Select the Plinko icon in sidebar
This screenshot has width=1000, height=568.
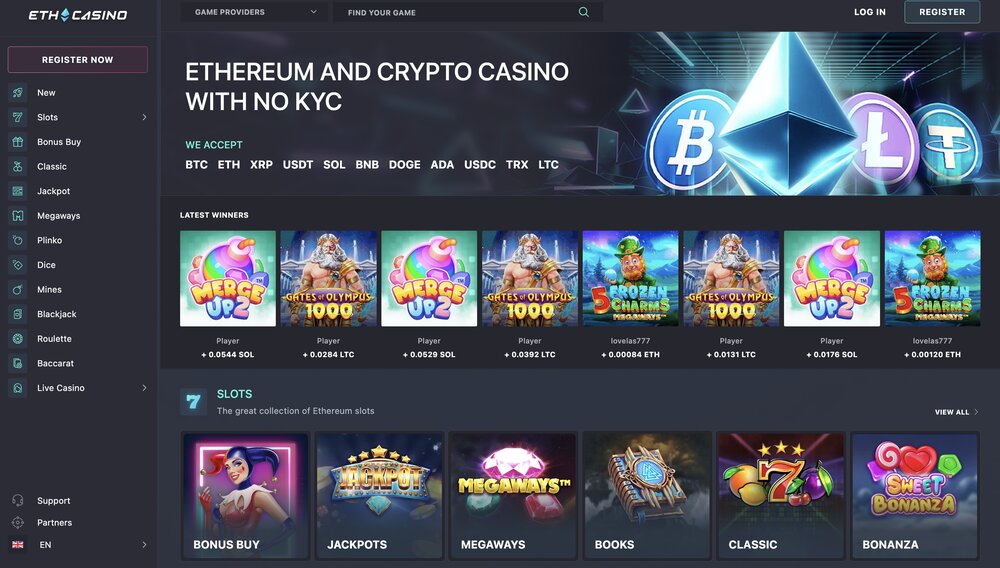[x=18, y=240]
